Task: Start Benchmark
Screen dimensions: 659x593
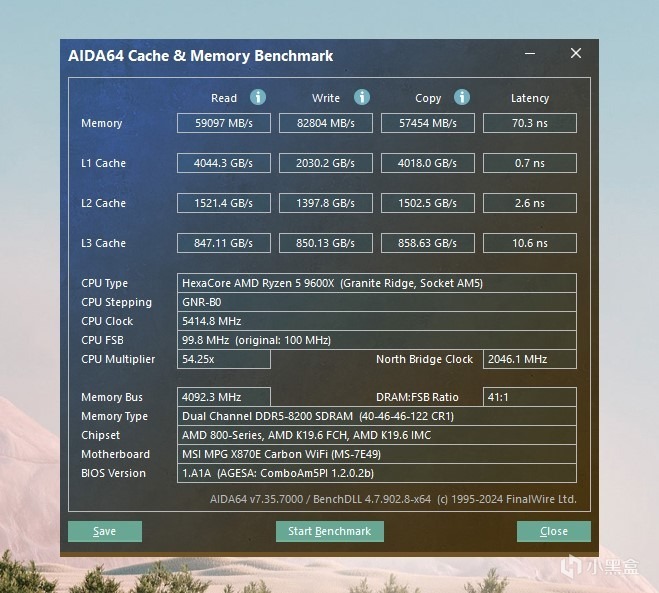Action: point(330,531)
